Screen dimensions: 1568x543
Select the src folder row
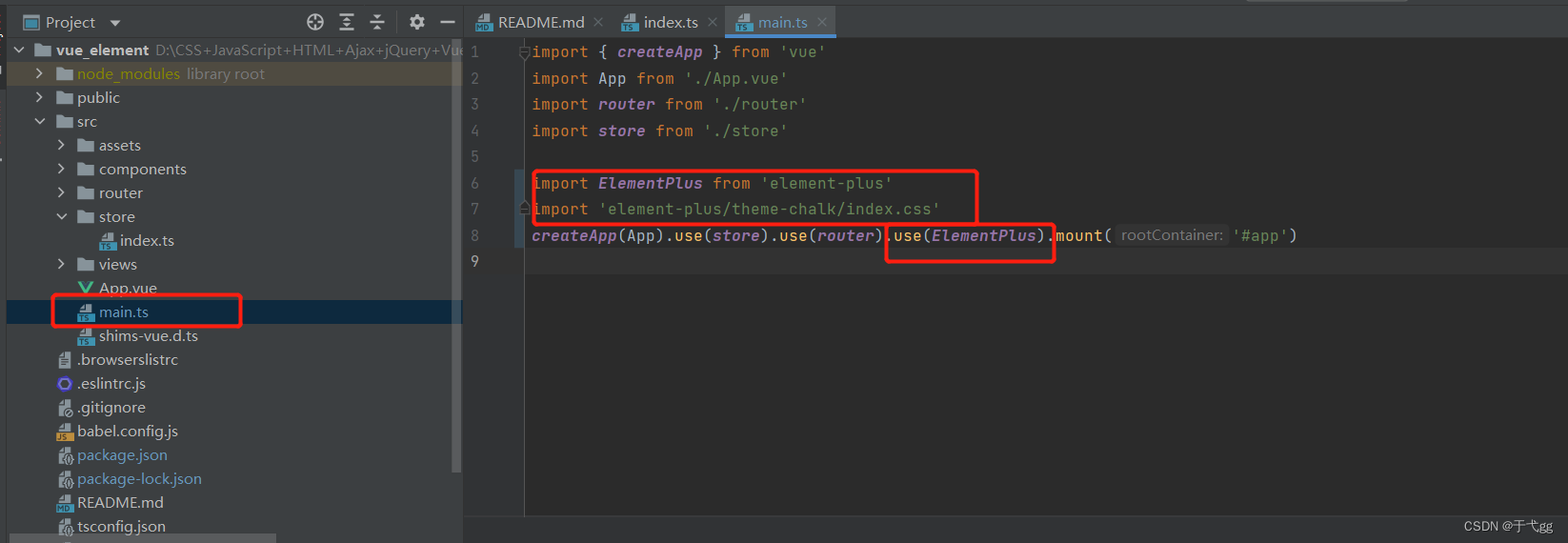point(234,121)
